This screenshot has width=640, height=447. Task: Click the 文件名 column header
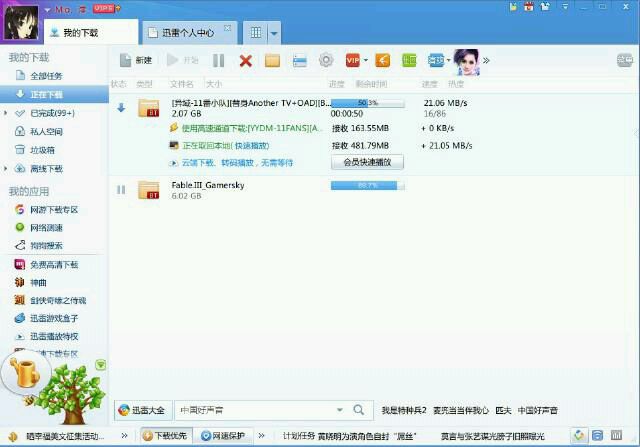(182, 84)
